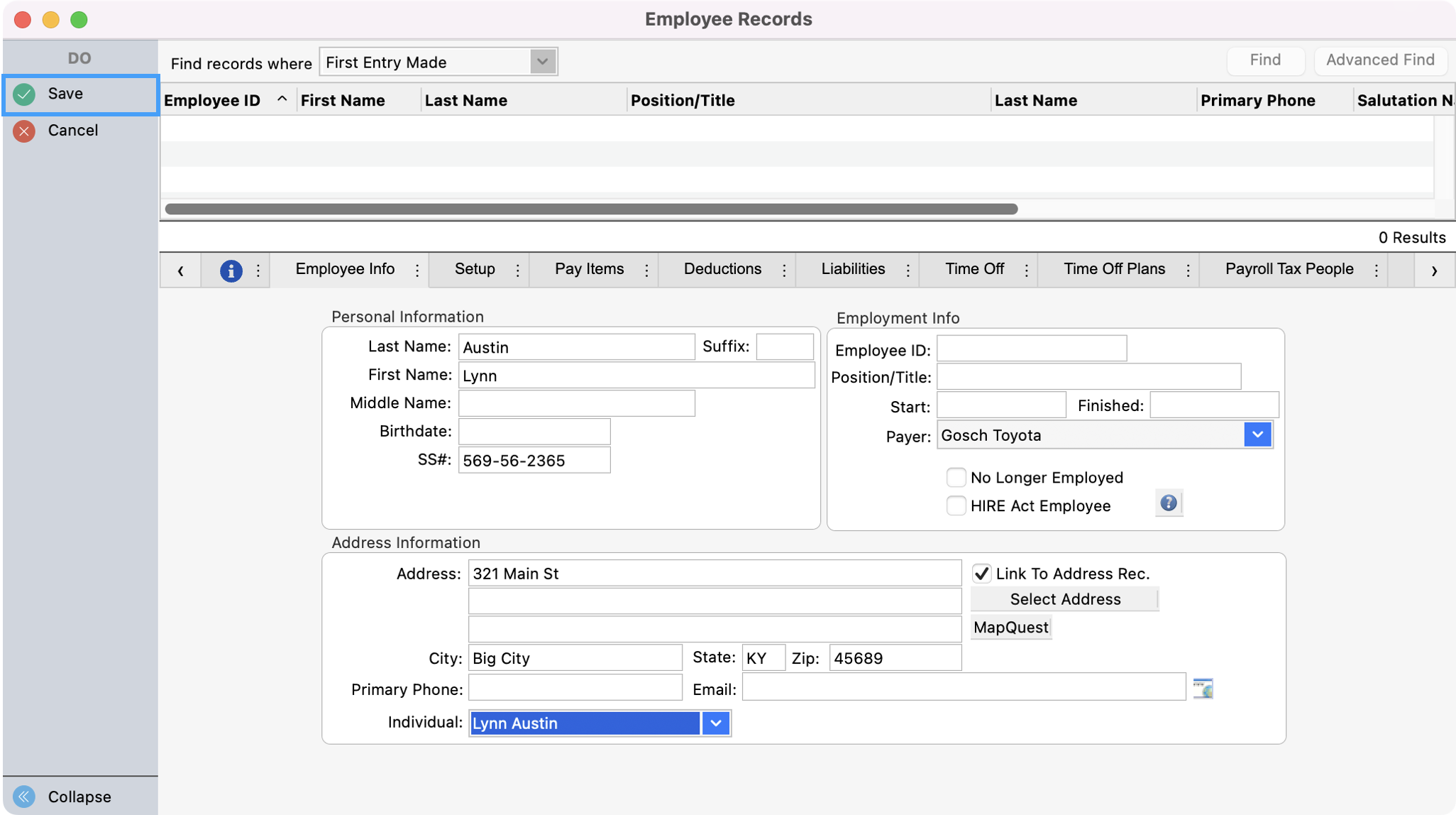
Task: Open the First Entry Made dropdown
Action: [x=542, y=62]
